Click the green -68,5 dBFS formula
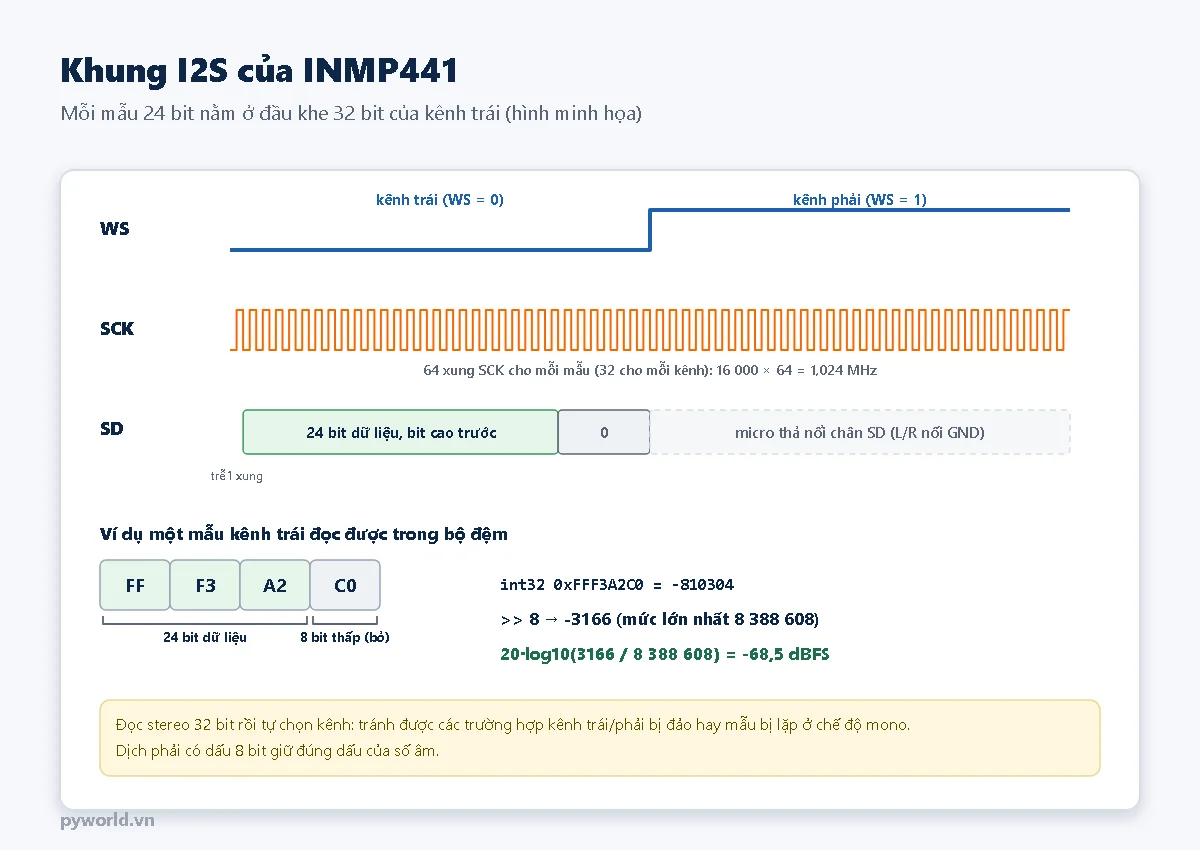The height and width of the screenshot is (850, 1200). [664, 655]
